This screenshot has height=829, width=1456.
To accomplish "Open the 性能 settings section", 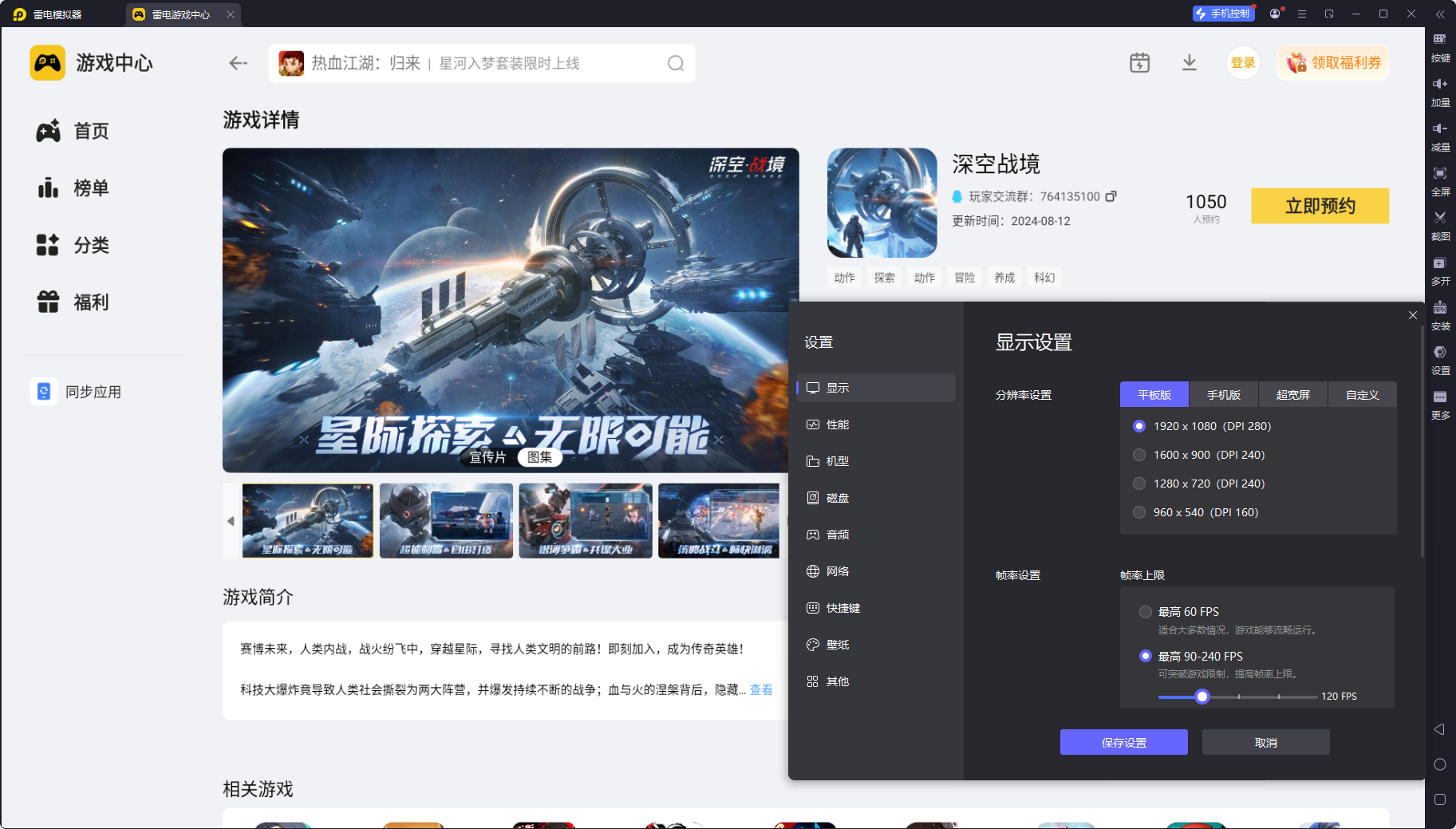I will pos(838,424).
